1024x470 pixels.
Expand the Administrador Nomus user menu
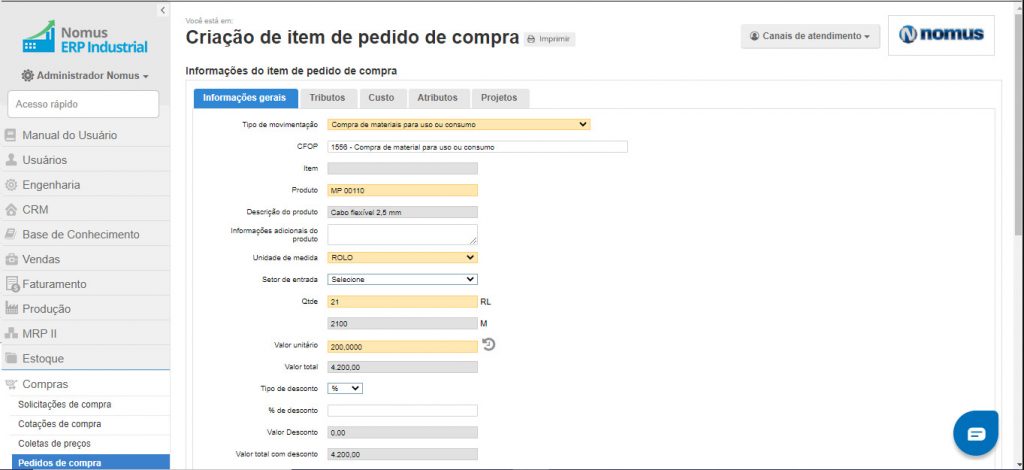tap(85, 76)
